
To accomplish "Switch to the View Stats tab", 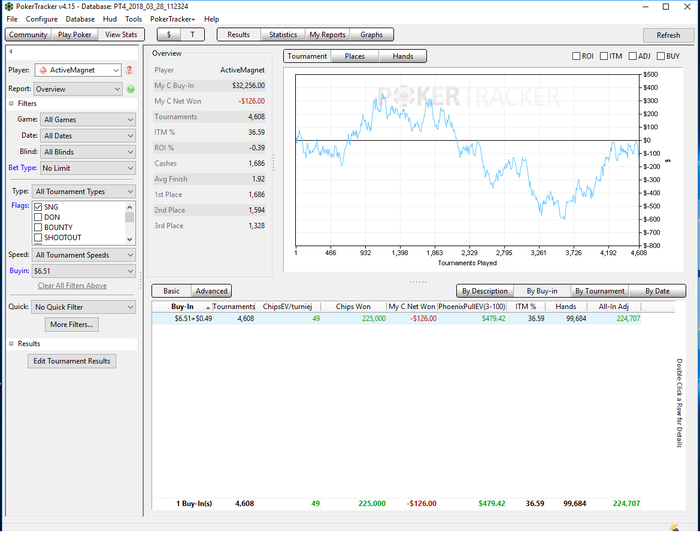I will [x=121, y=34].
